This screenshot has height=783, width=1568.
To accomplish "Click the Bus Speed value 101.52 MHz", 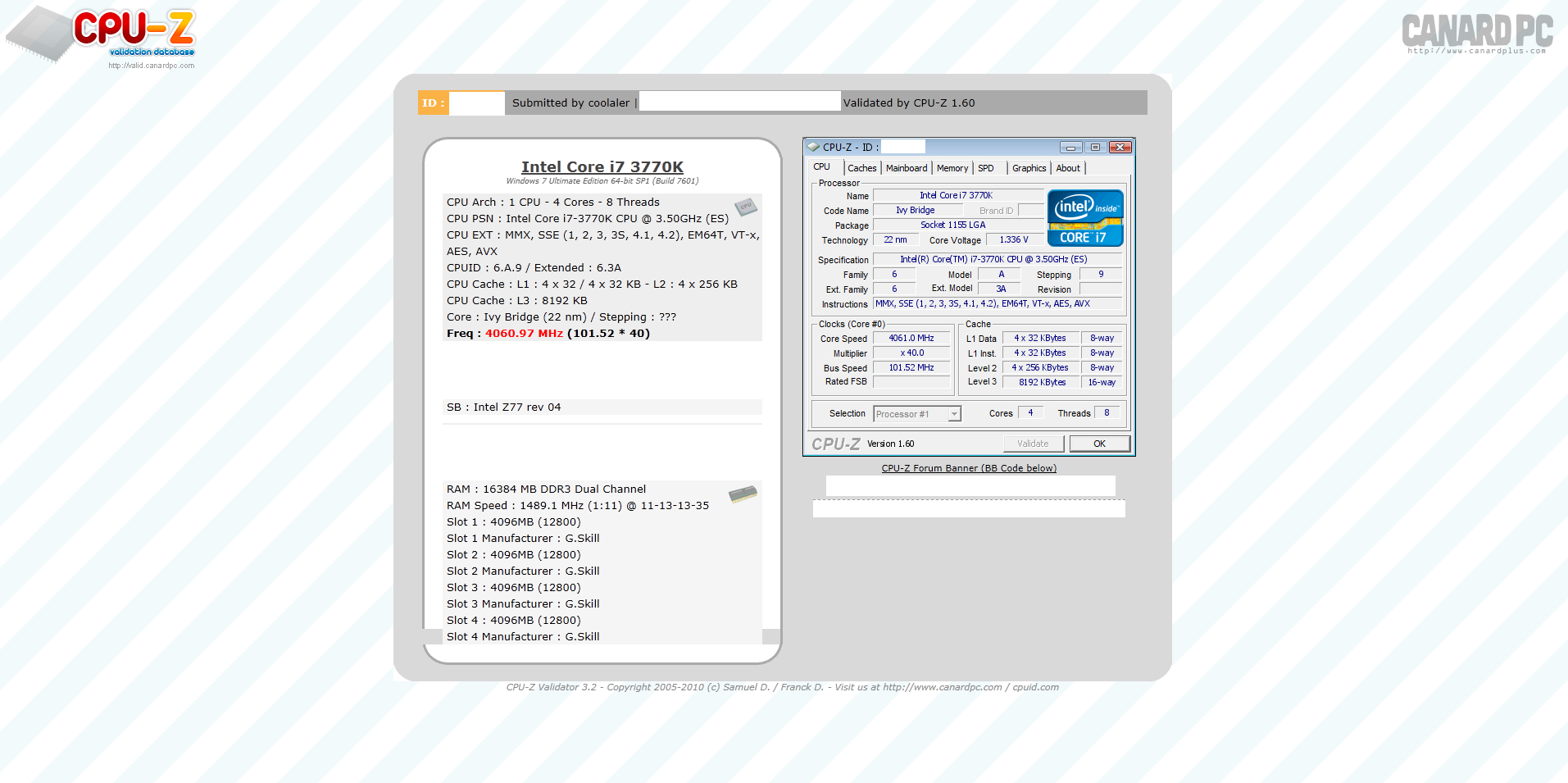I will point(911,368).
